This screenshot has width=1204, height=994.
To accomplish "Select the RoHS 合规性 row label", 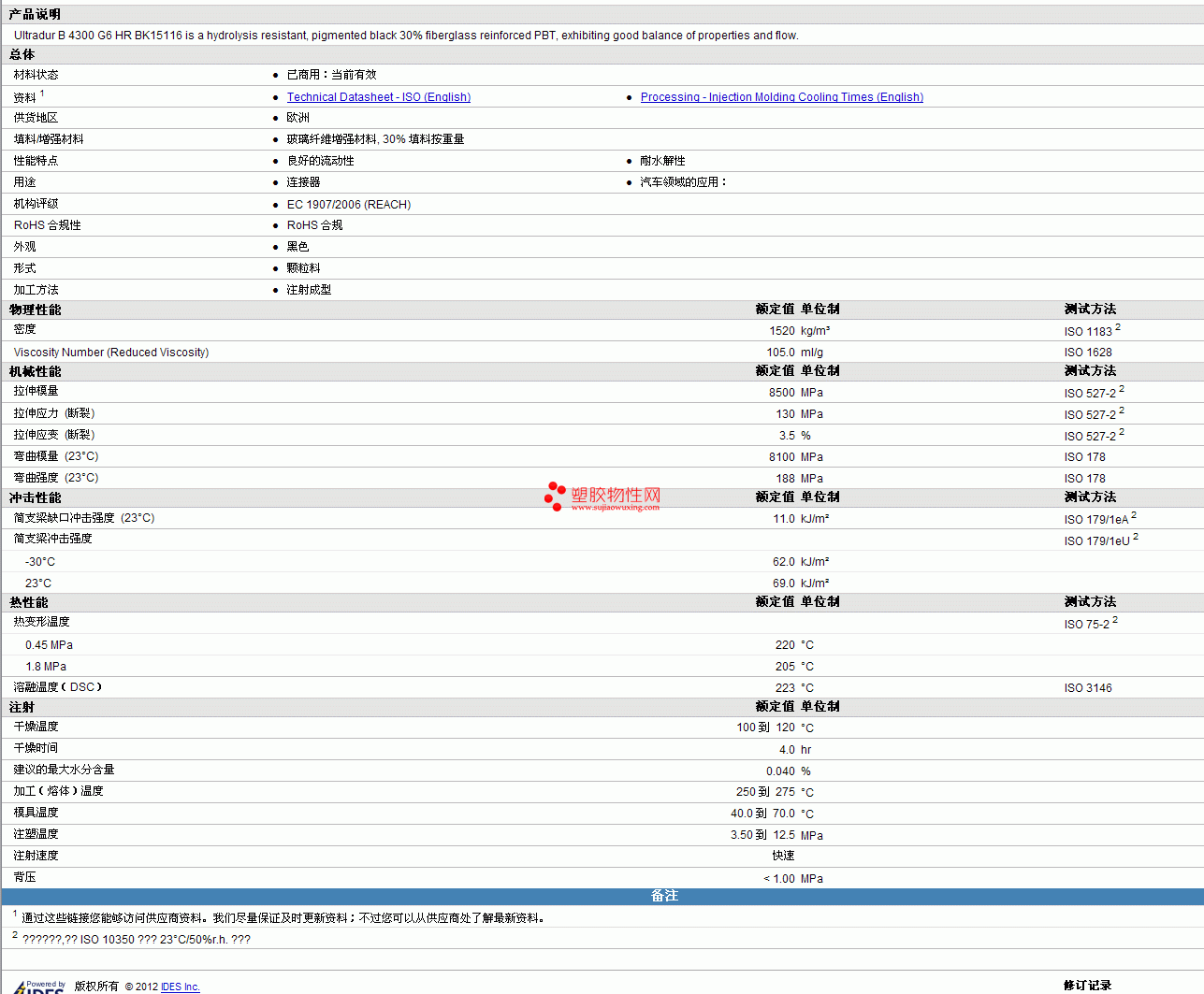I will tap(48, 225).
